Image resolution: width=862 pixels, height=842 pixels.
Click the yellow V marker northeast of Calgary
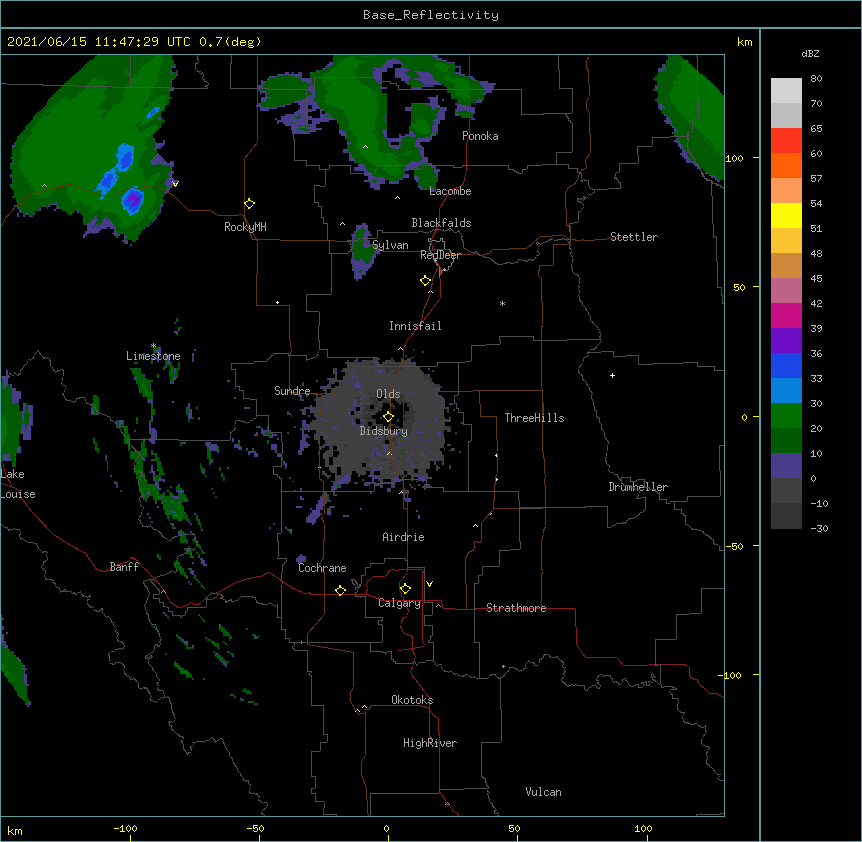(429, 584)
